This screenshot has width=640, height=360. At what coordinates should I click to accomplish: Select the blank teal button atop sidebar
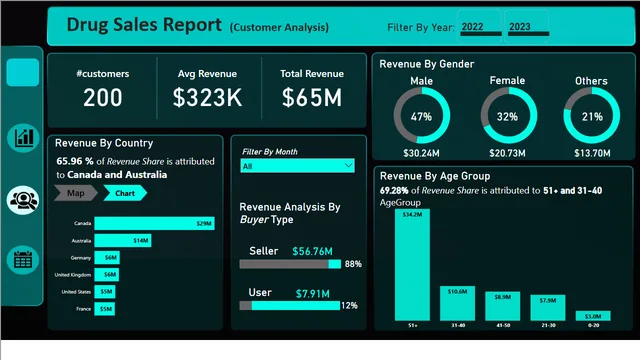[23, 72]
